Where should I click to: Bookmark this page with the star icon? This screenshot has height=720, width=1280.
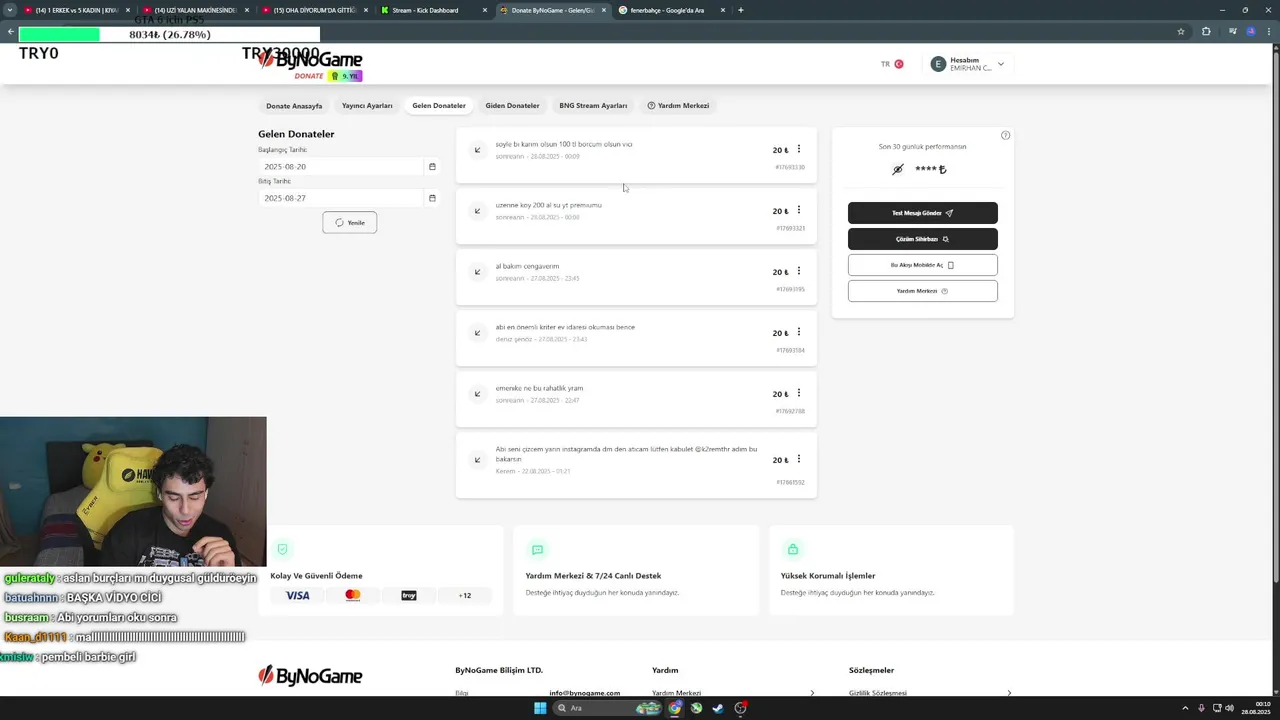1181,31
